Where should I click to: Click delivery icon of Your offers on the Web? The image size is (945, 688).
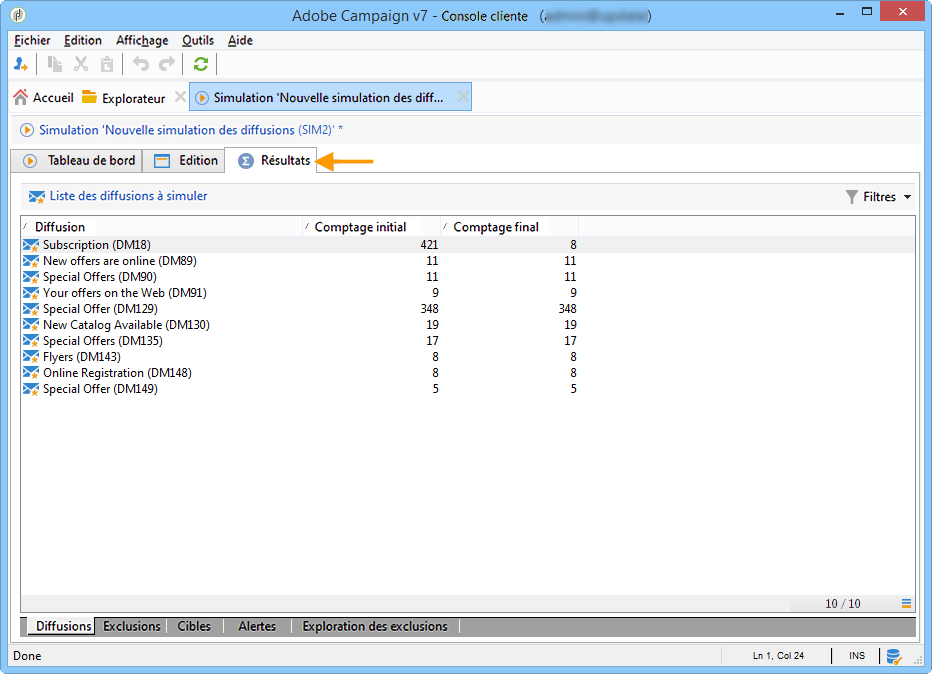tap(31, 293)
